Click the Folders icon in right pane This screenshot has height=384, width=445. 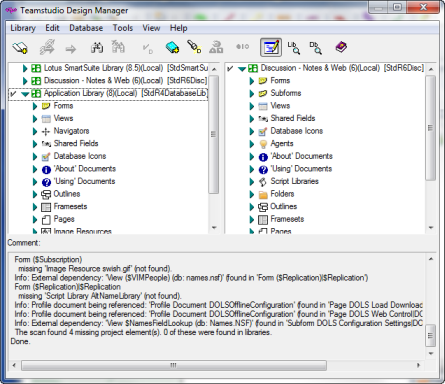coord(263,195)
